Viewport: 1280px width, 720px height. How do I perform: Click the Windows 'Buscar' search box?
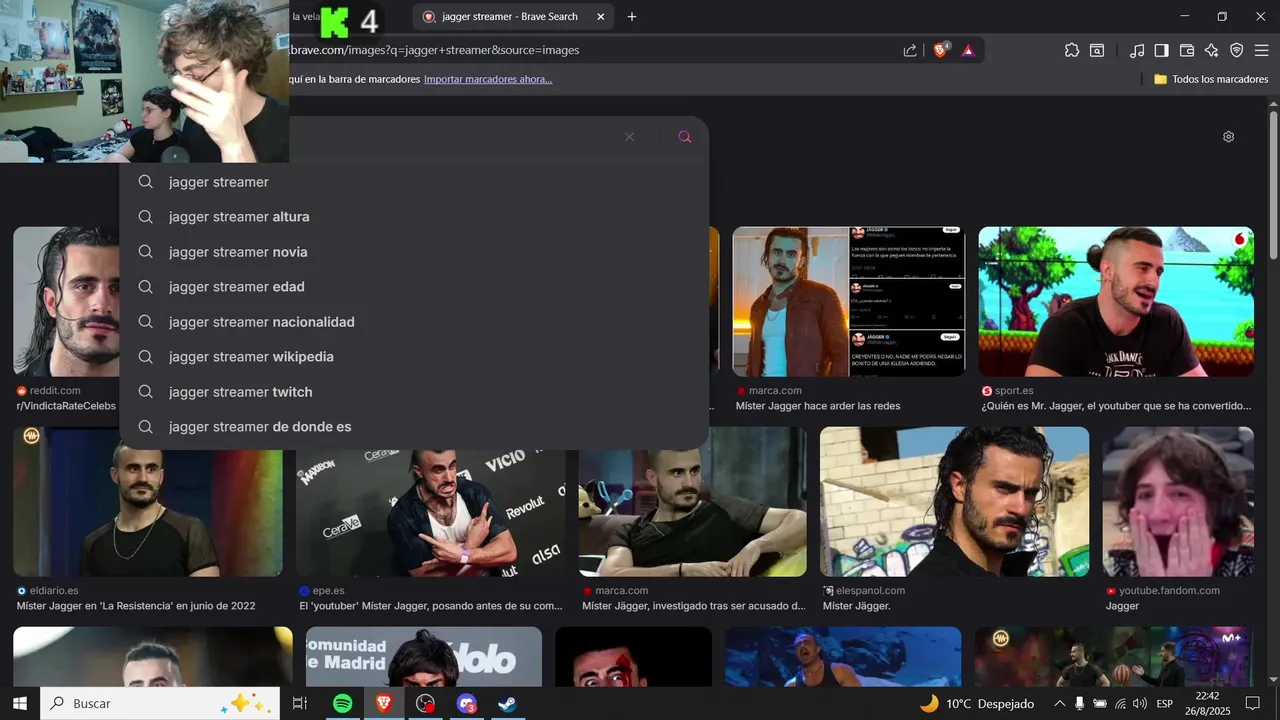160,704
